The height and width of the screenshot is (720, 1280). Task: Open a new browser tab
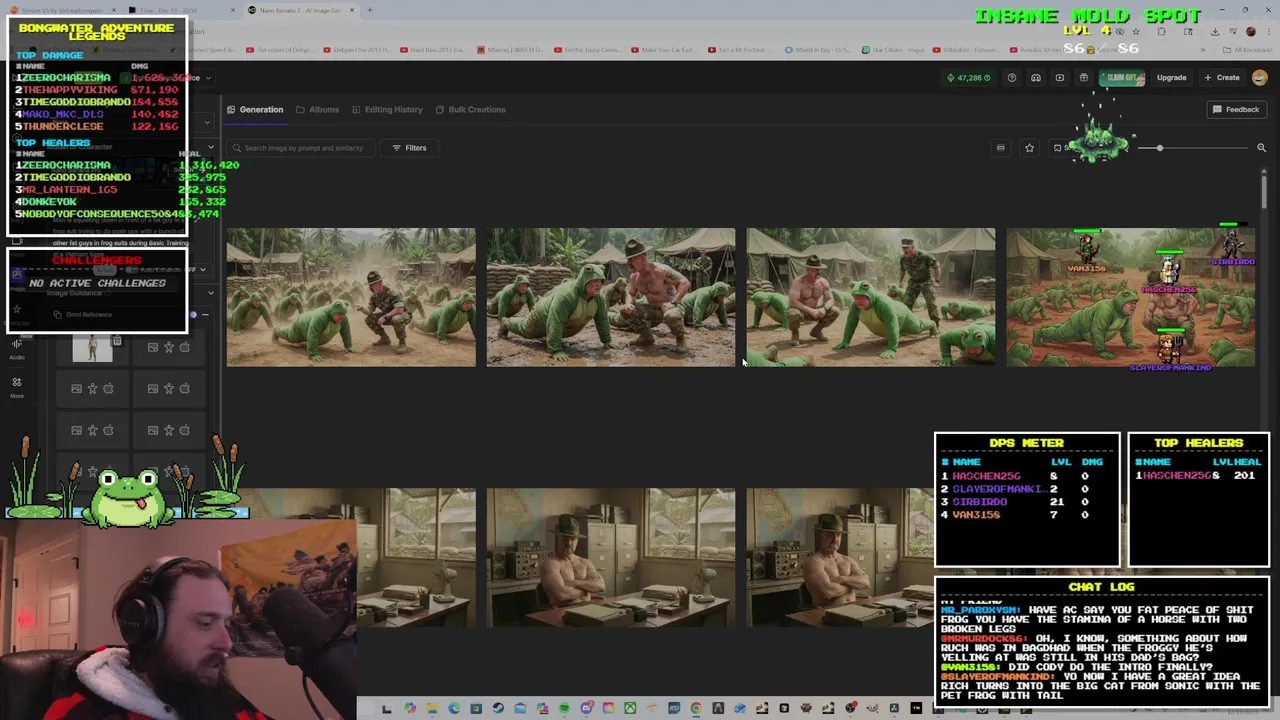click(369, 10)
